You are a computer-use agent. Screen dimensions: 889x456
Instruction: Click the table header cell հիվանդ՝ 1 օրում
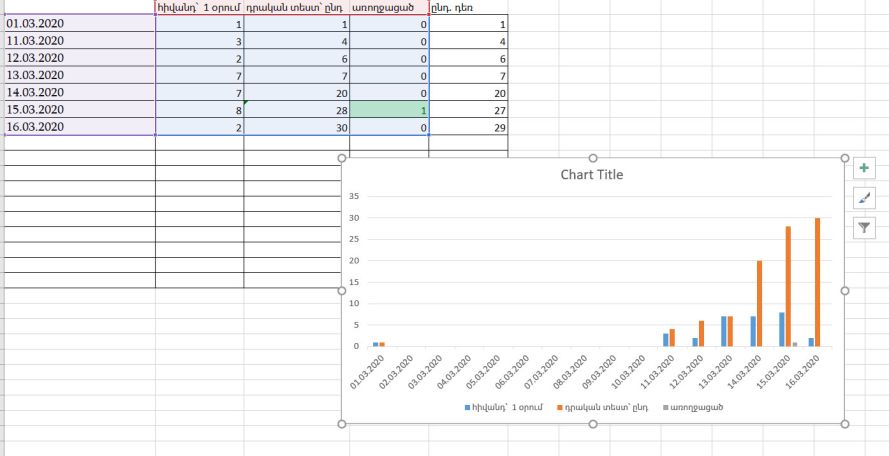200,7
